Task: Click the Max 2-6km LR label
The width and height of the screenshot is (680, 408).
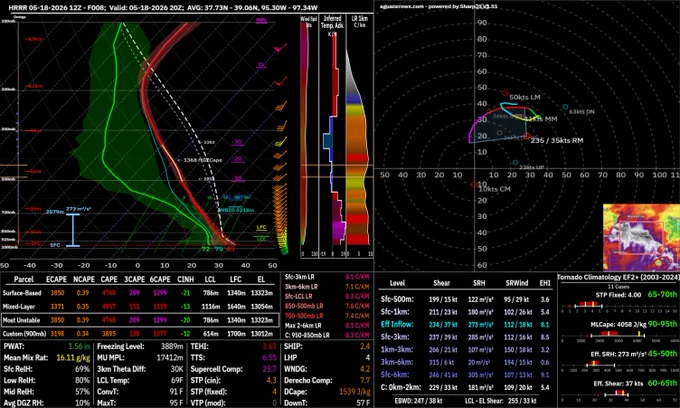Action: pyautogui.click(x=303, y=326)
